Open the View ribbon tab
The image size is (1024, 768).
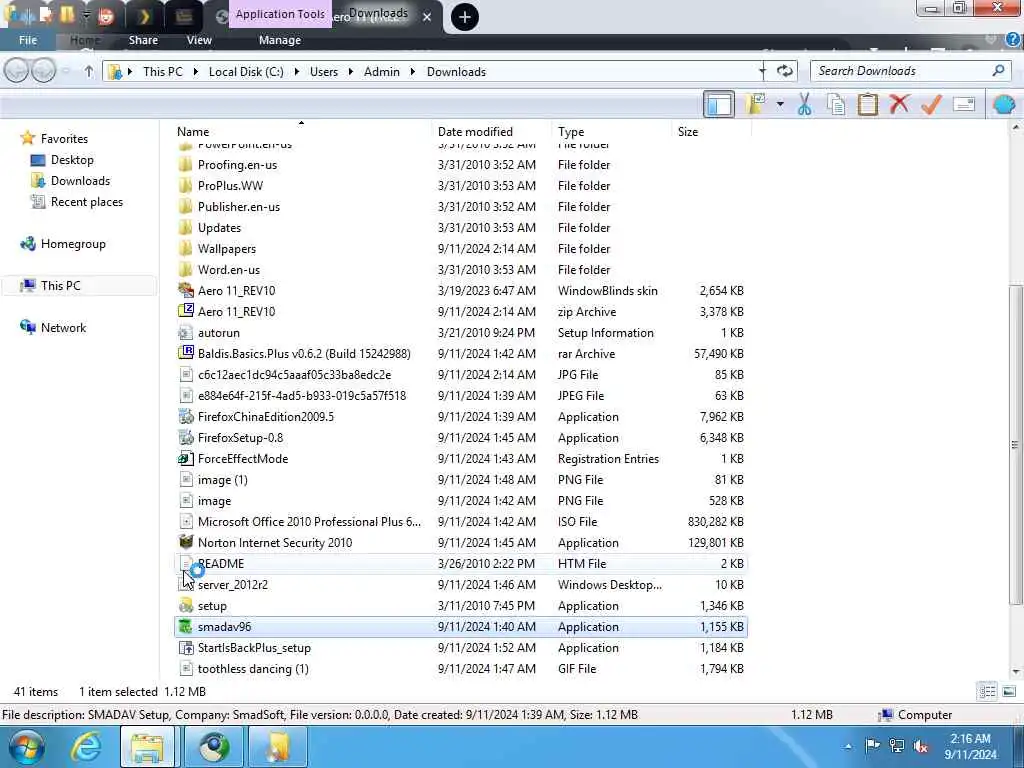click(x=199, y=40)
